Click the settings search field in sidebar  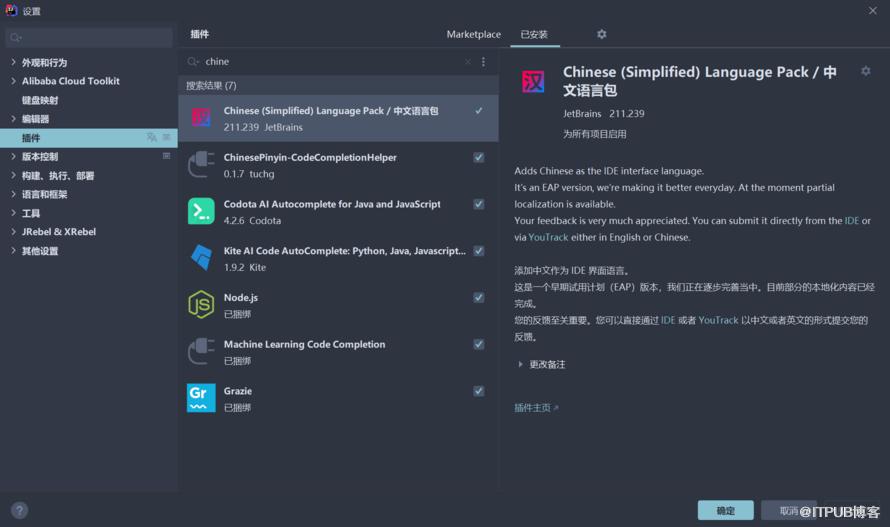pyautogui.click(x=89, y=37)
